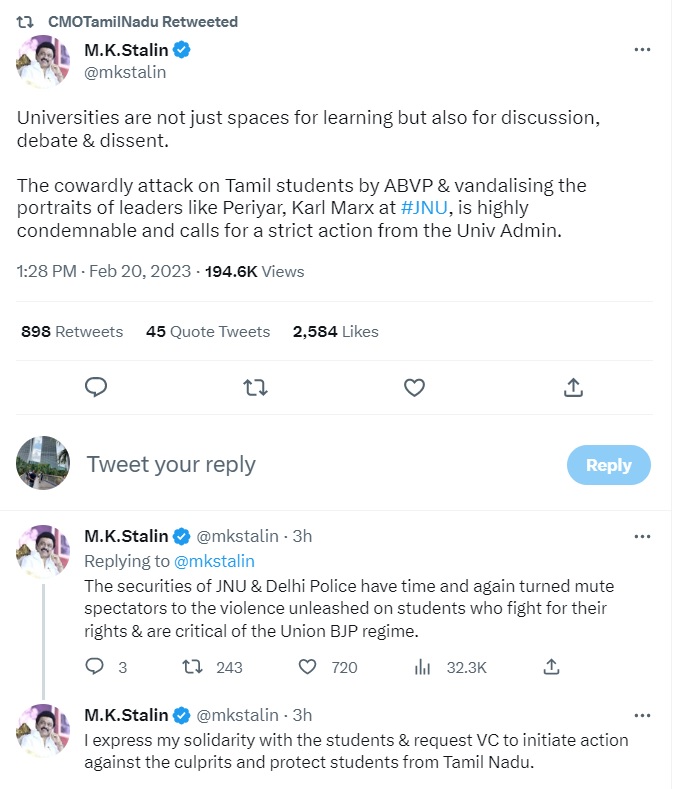
Task: Open M.K.Stalin's profile picture on main tweet
Action: [43, 61]
